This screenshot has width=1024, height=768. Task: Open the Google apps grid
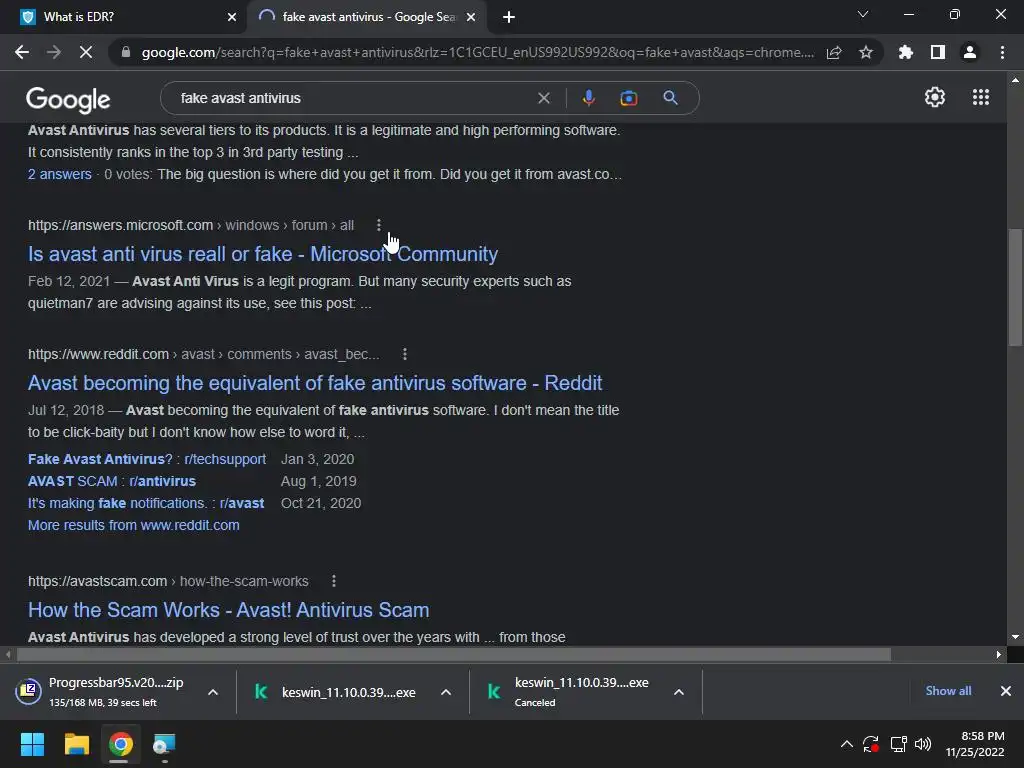click(x=981, y=97)
